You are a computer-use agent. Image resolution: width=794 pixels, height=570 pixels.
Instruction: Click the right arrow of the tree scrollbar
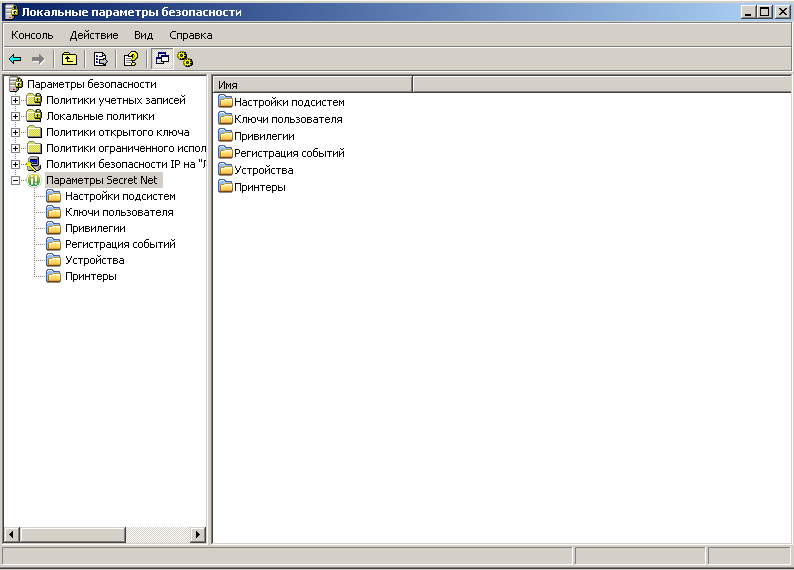[198, 534]
